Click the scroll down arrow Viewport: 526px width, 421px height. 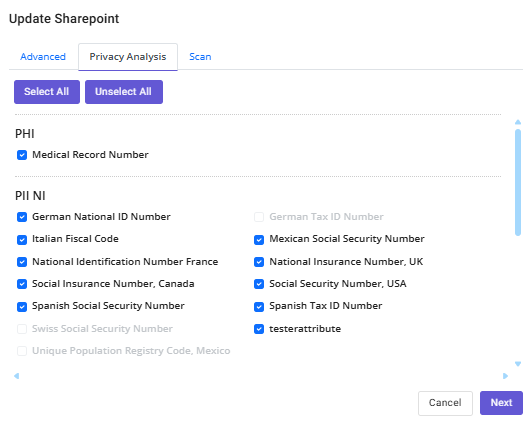518,364
